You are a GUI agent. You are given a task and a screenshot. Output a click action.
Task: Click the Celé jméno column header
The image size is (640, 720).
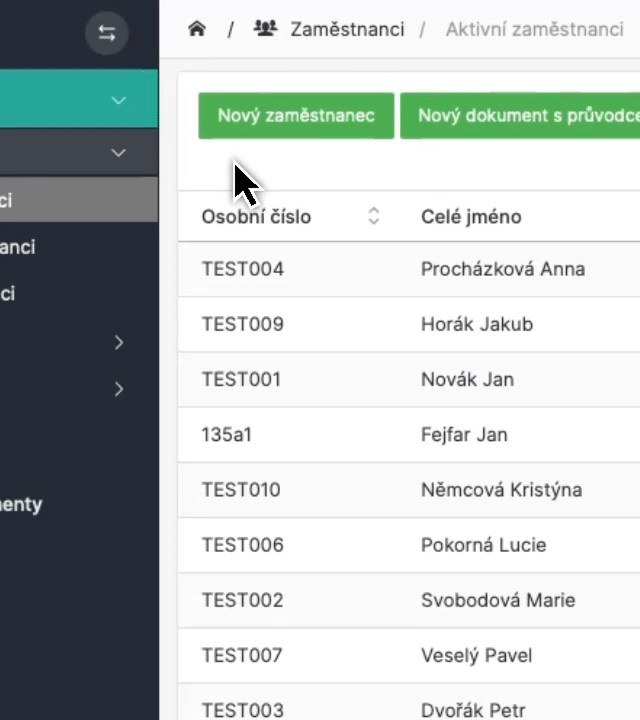point(471,217)
